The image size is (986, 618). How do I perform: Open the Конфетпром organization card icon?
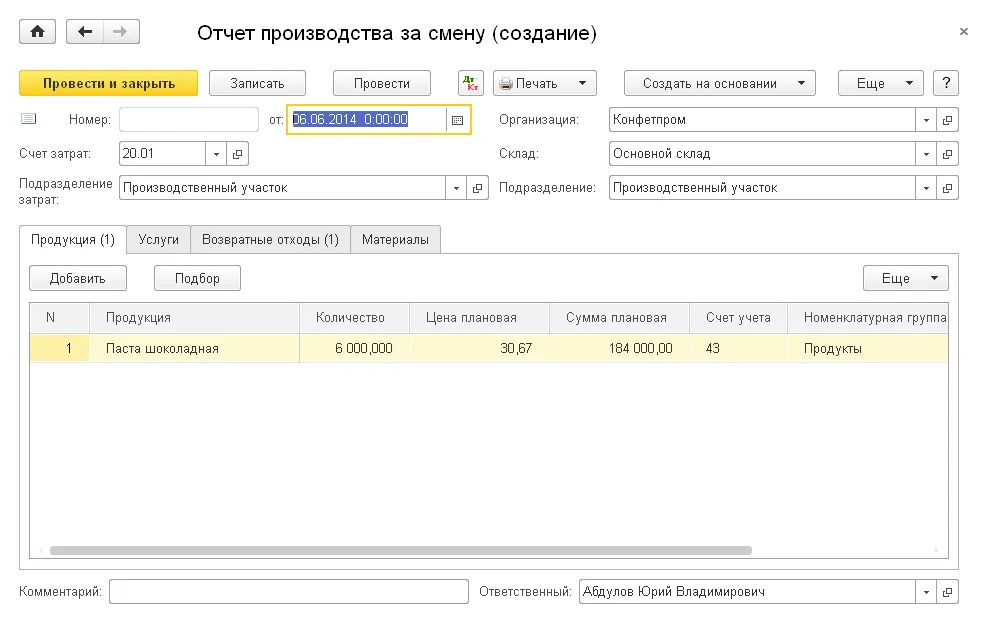946,120
